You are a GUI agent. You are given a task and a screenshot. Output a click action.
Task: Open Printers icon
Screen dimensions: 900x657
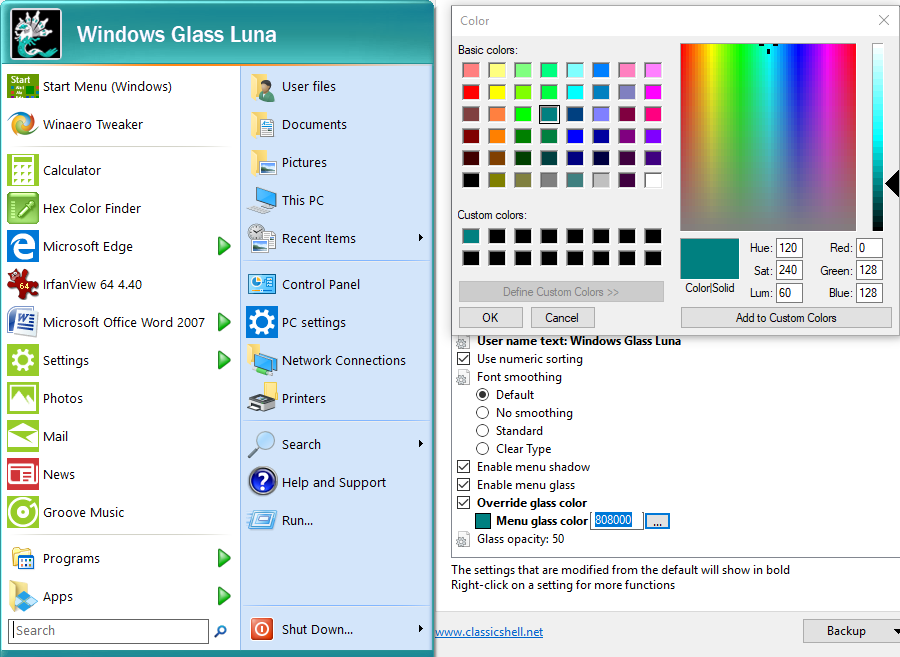[262, 398]
